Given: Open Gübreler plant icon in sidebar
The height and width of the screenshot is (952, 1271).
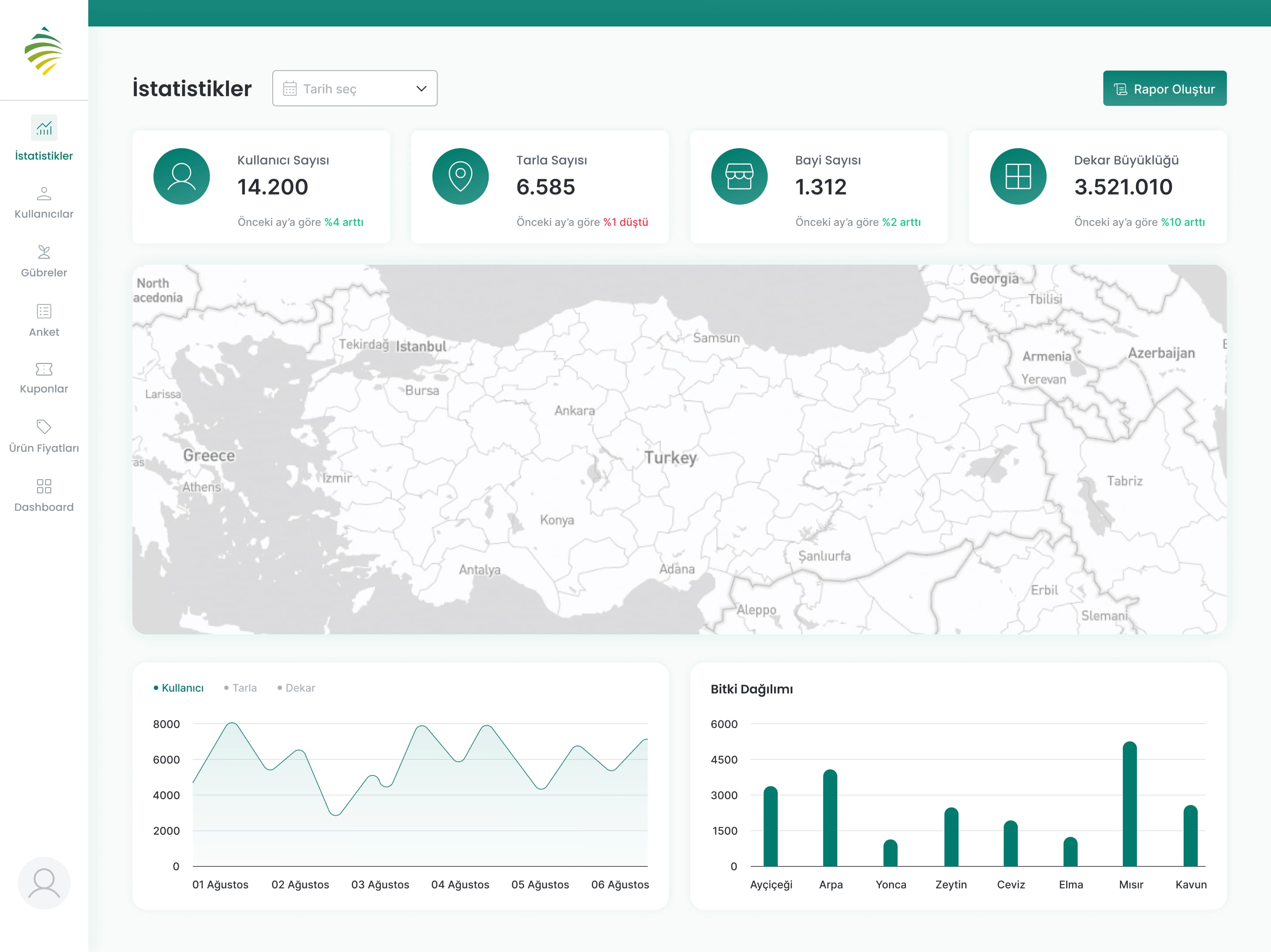Looking at the screenshot, I should click(44, 252).
